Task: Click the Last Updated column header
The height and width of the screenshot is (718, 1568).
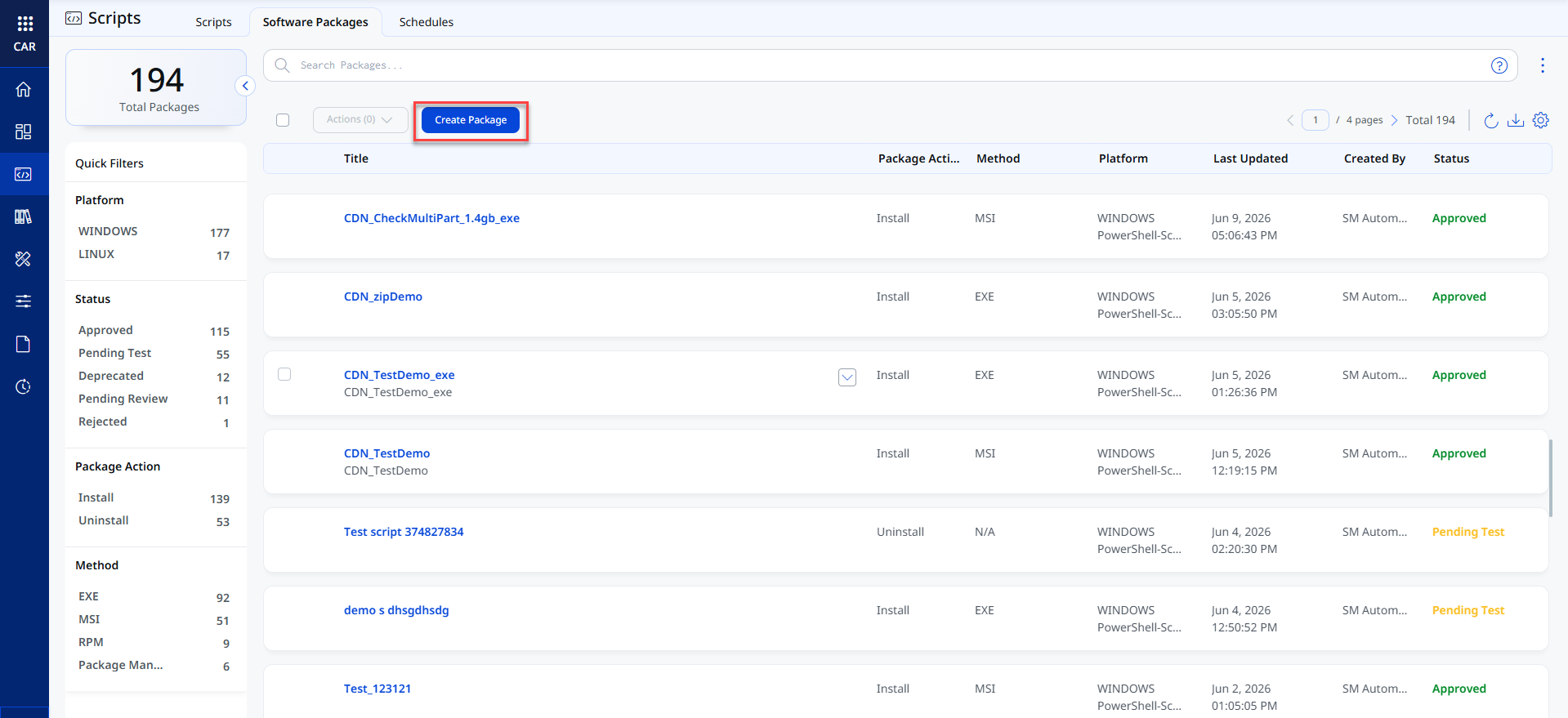Action: [x=1250, y=158]
